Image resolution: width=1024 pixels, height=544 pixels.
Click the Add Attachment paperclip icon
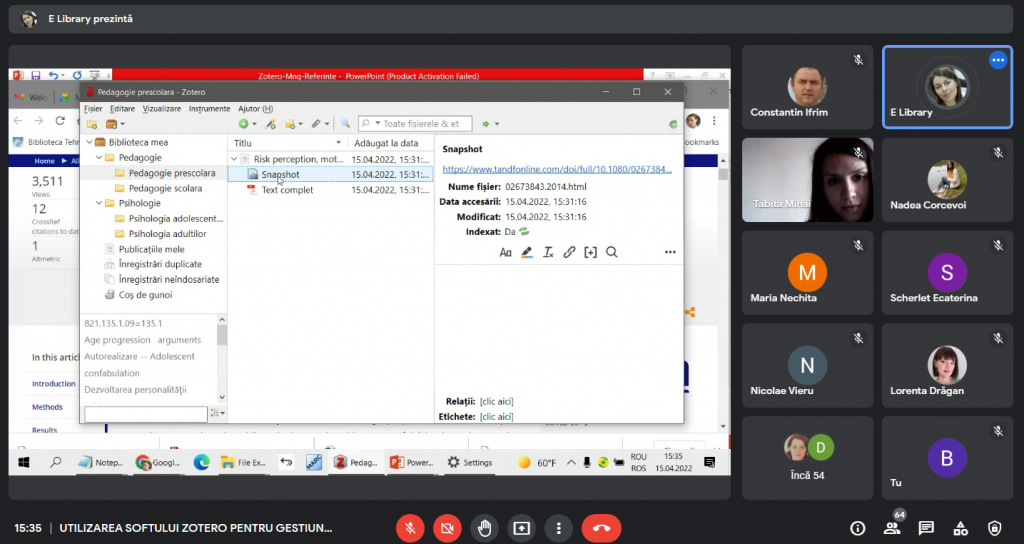[319, 124]
